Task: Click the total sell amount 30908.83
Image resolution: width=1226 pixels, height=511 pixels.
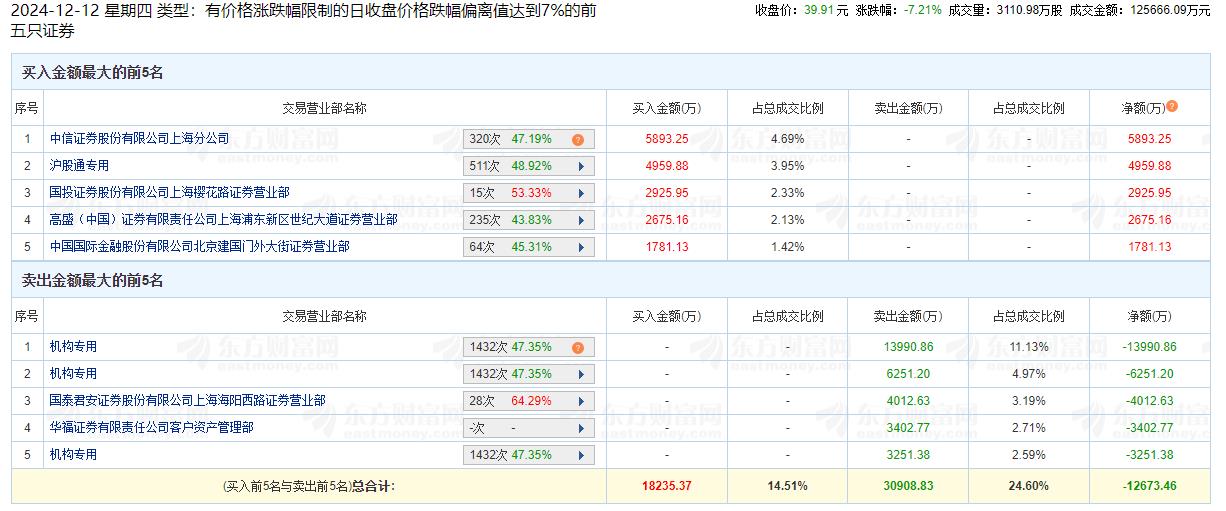Action: pos(908,486)
